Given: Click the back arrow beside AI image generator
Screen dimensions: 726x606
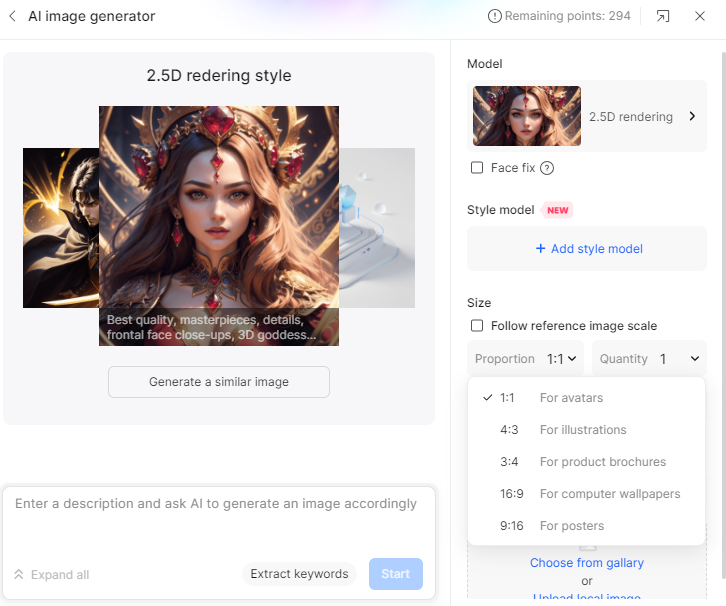Looking at the screenshot, I should click(13, 16).
